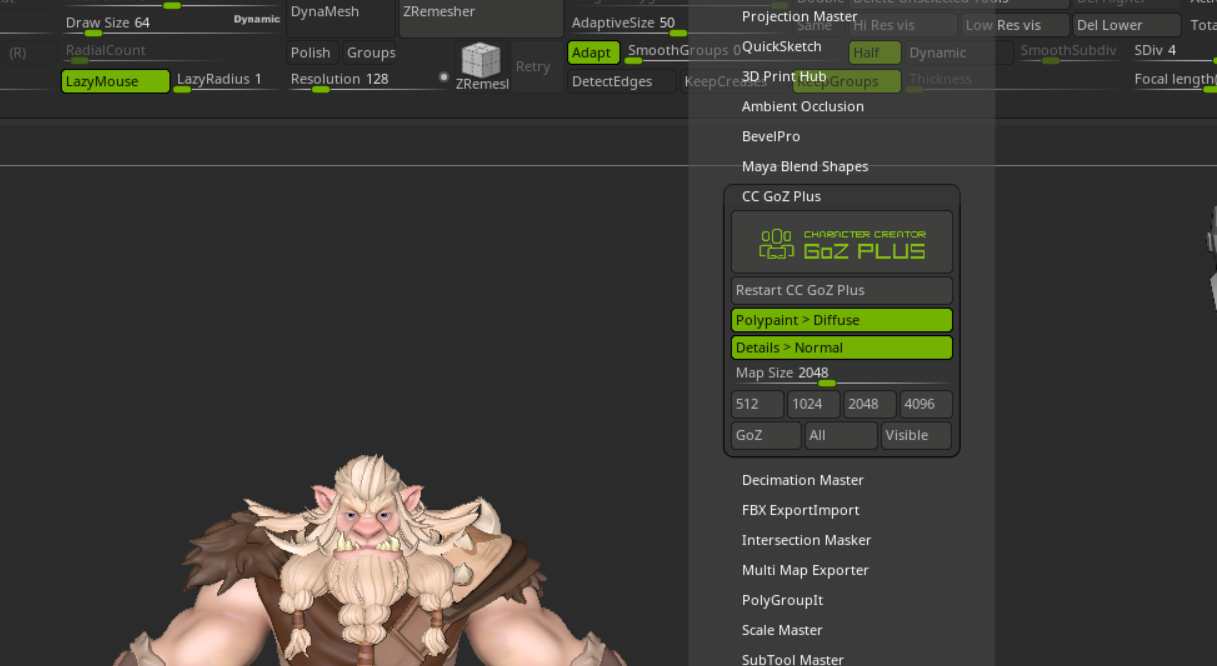The height and width of the screenshot is (666, 1217).
Task: Set map size to 2048 button
Action: [869, 404]
